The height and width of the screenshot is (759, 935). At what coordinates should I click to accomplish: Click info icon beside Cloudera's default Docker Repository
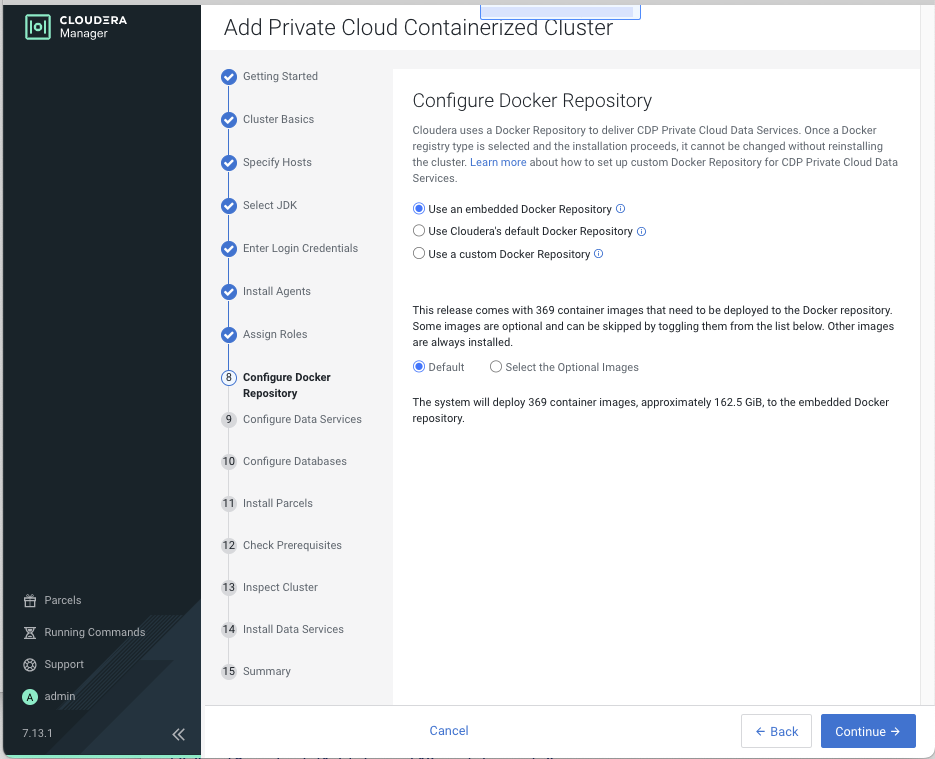tap(642, 231)
